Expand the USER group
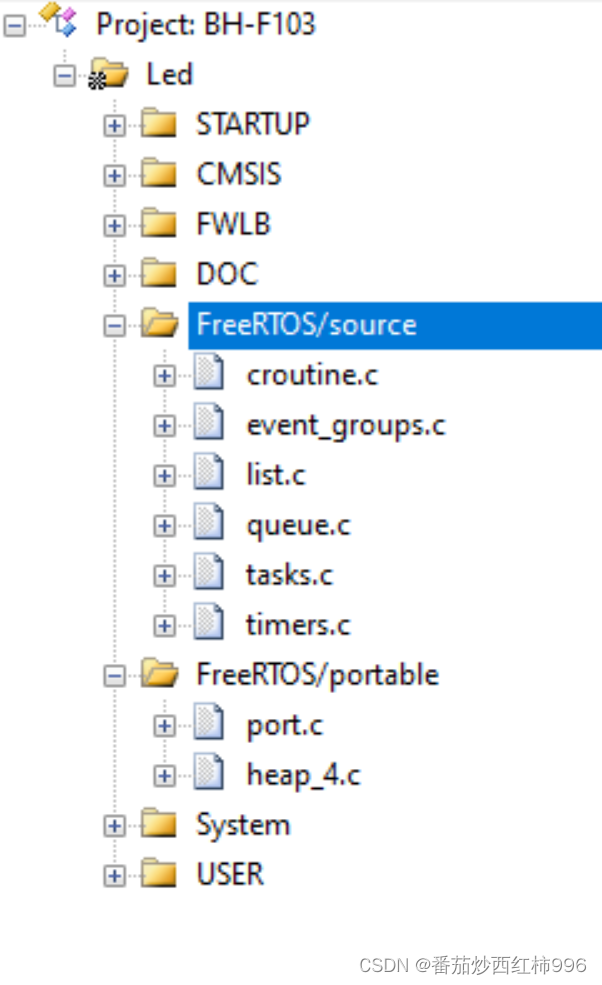602x985 pixels. pos(114,874)
